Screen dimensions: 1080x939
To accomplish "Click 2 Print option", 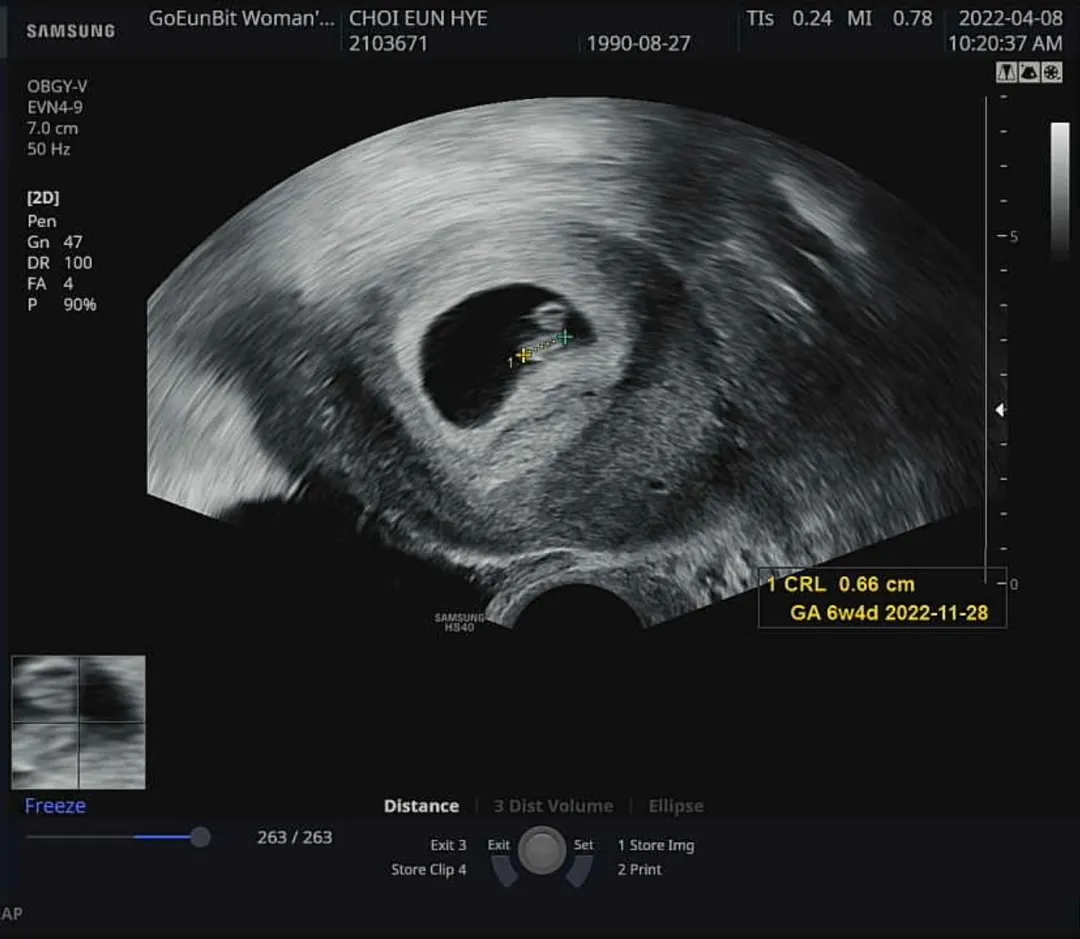I will pyautogui.click(x=639, y=869).
